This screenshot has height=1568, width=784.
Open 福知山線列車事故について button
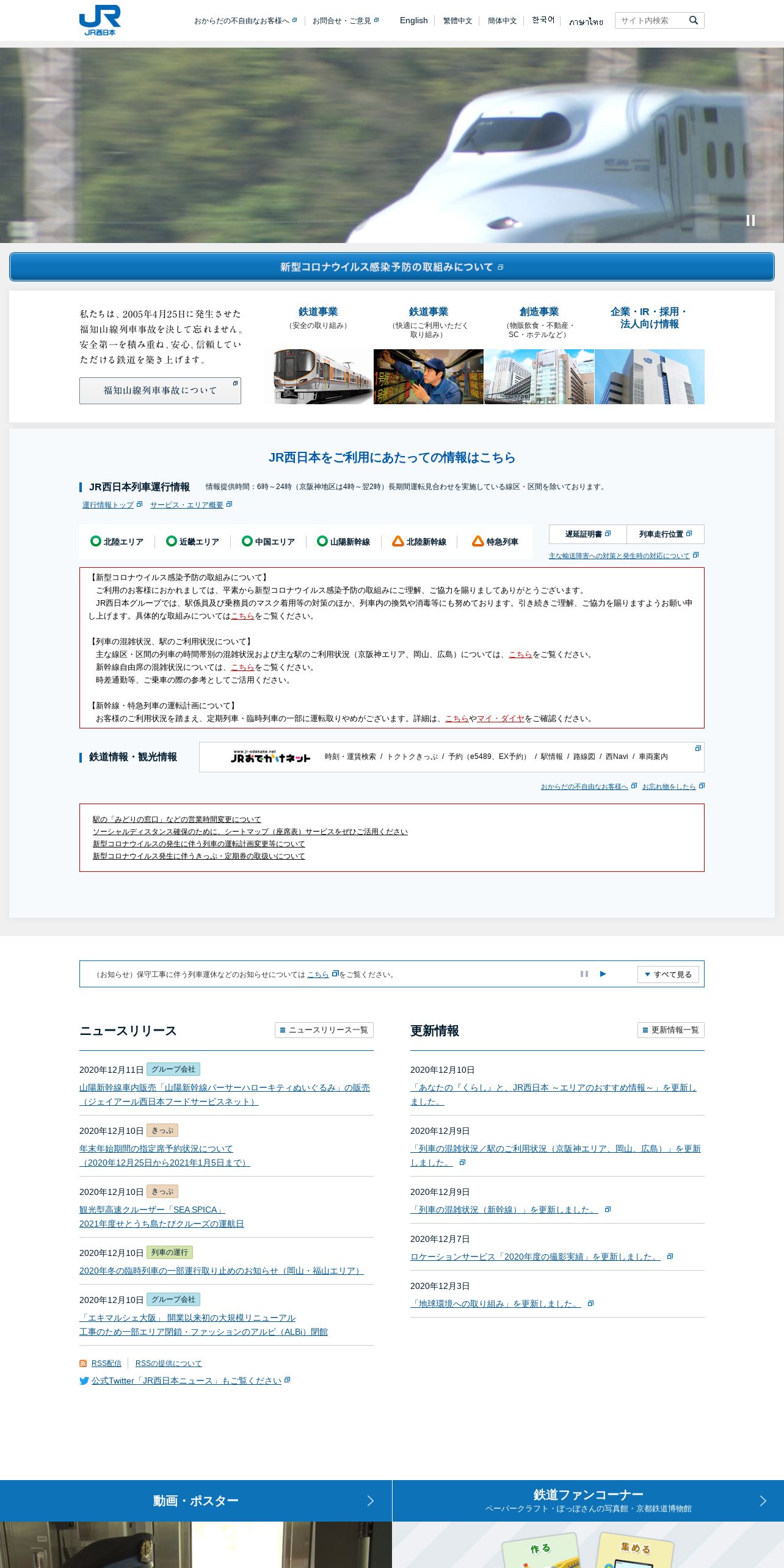[x=160, y=391]
